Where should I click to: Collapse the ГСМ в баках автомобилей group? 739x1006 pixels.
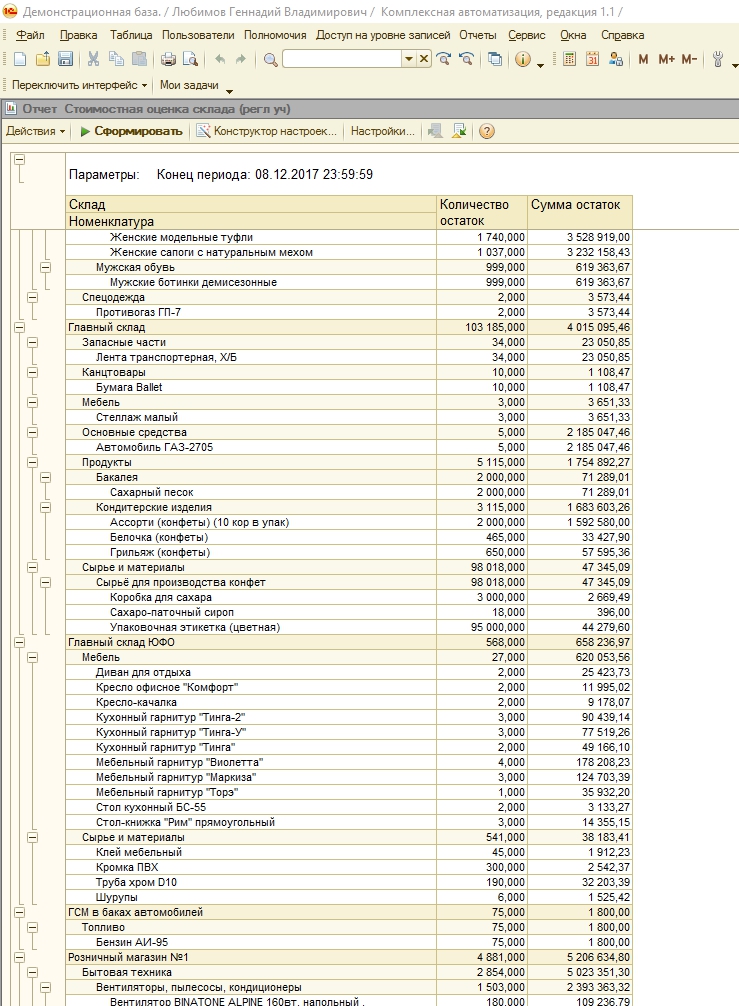(x=19, y=912)
